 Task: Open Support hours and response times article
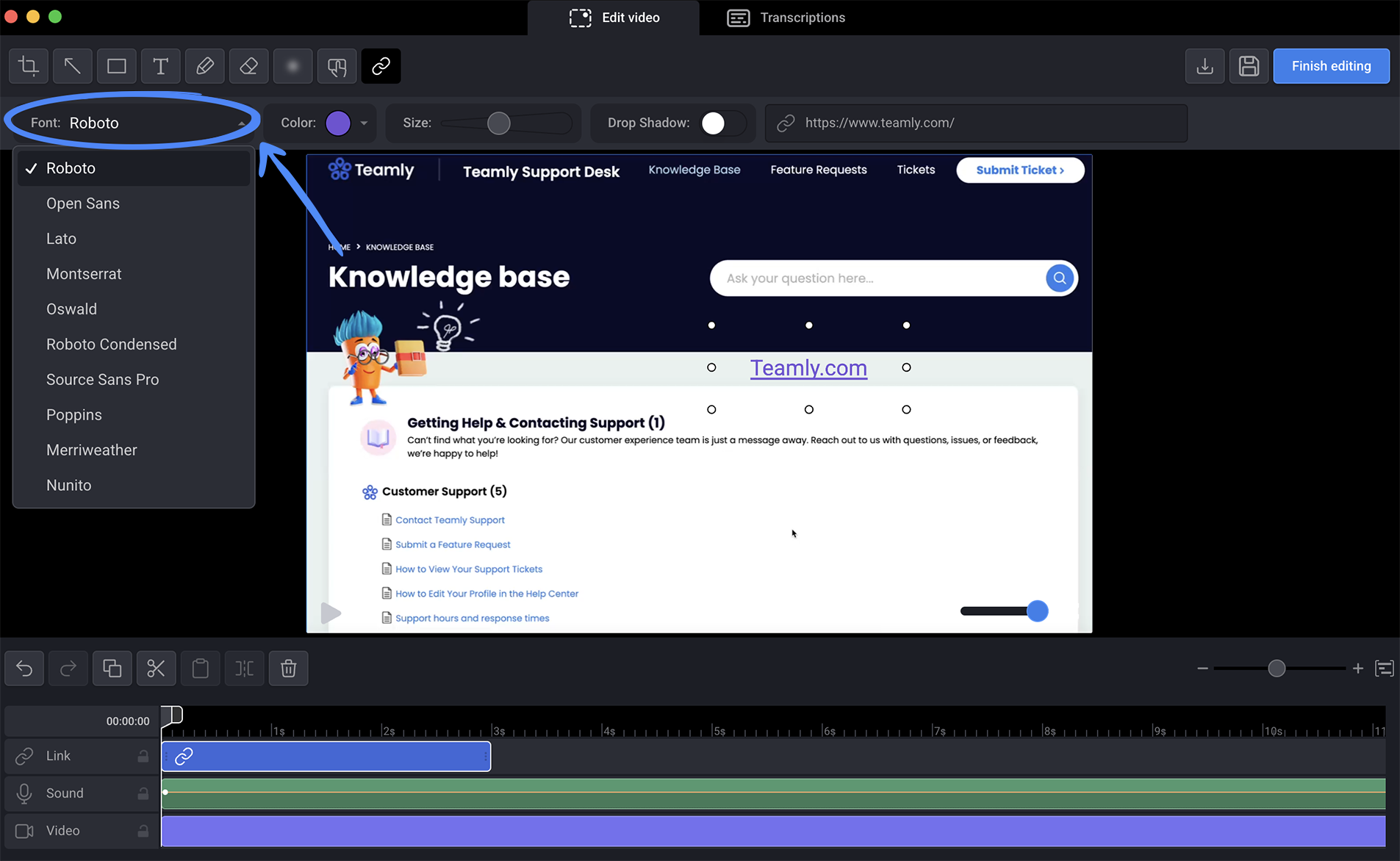coord(473,619)
